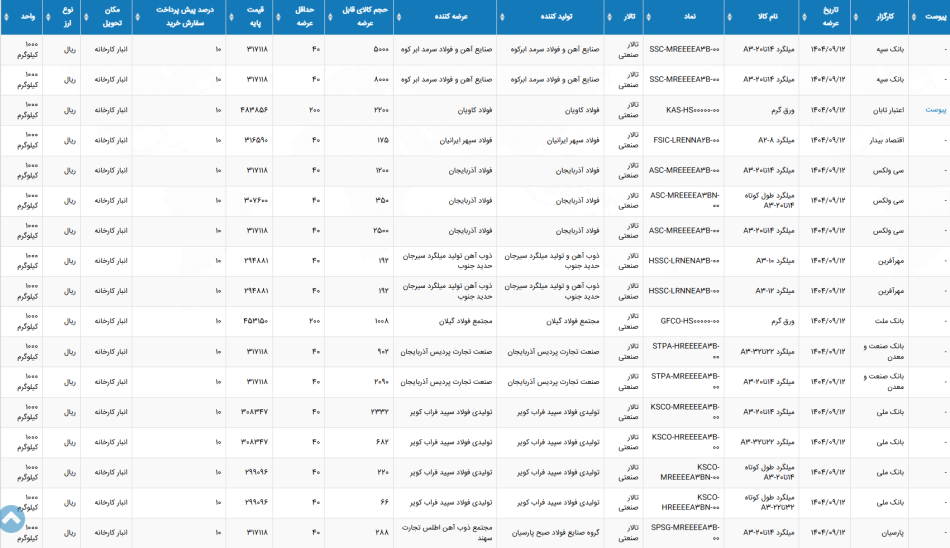
Task: Click offer volume ۲۳۳۷ cell
Action: [359, 412]
